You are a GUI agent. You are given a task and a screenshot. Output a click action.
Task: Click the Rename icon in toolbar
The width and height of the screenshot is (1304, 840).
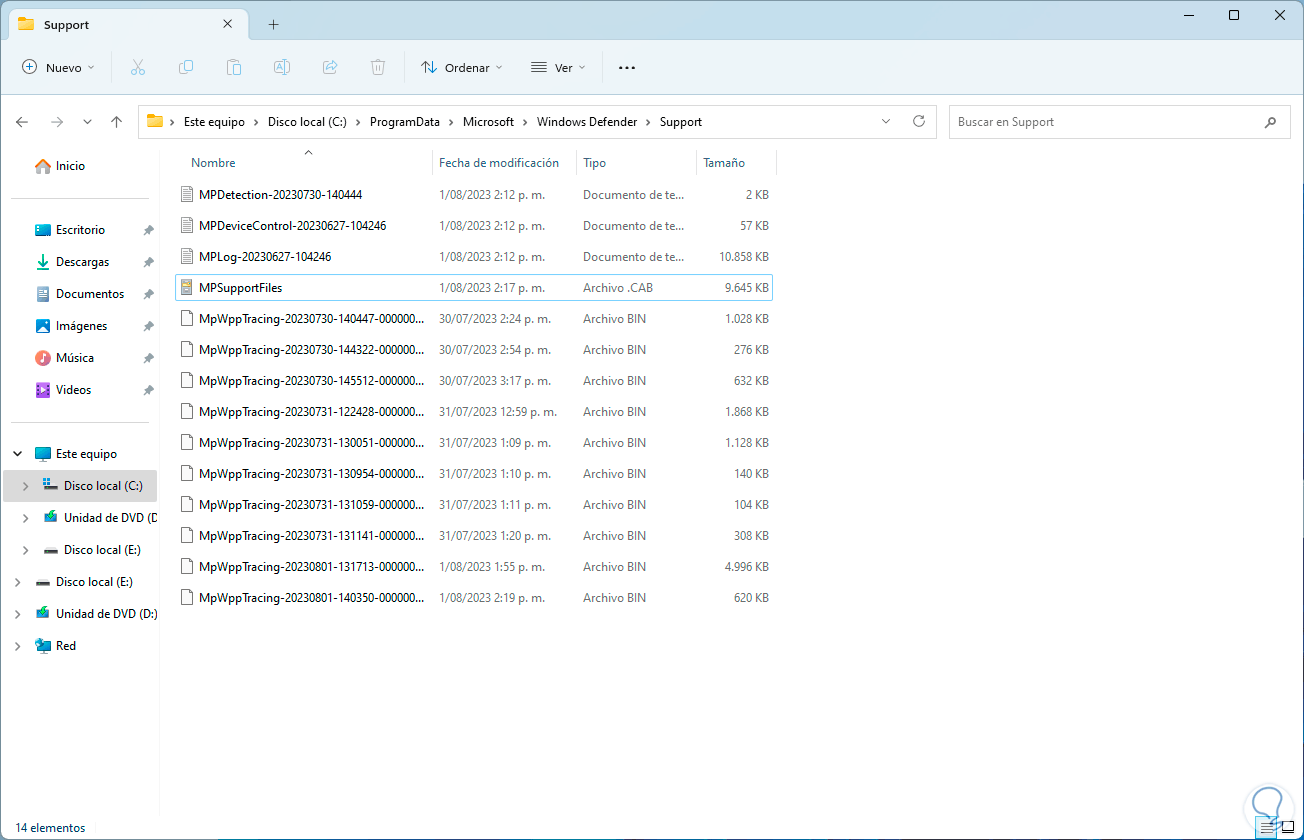click(x=282, y=67)
